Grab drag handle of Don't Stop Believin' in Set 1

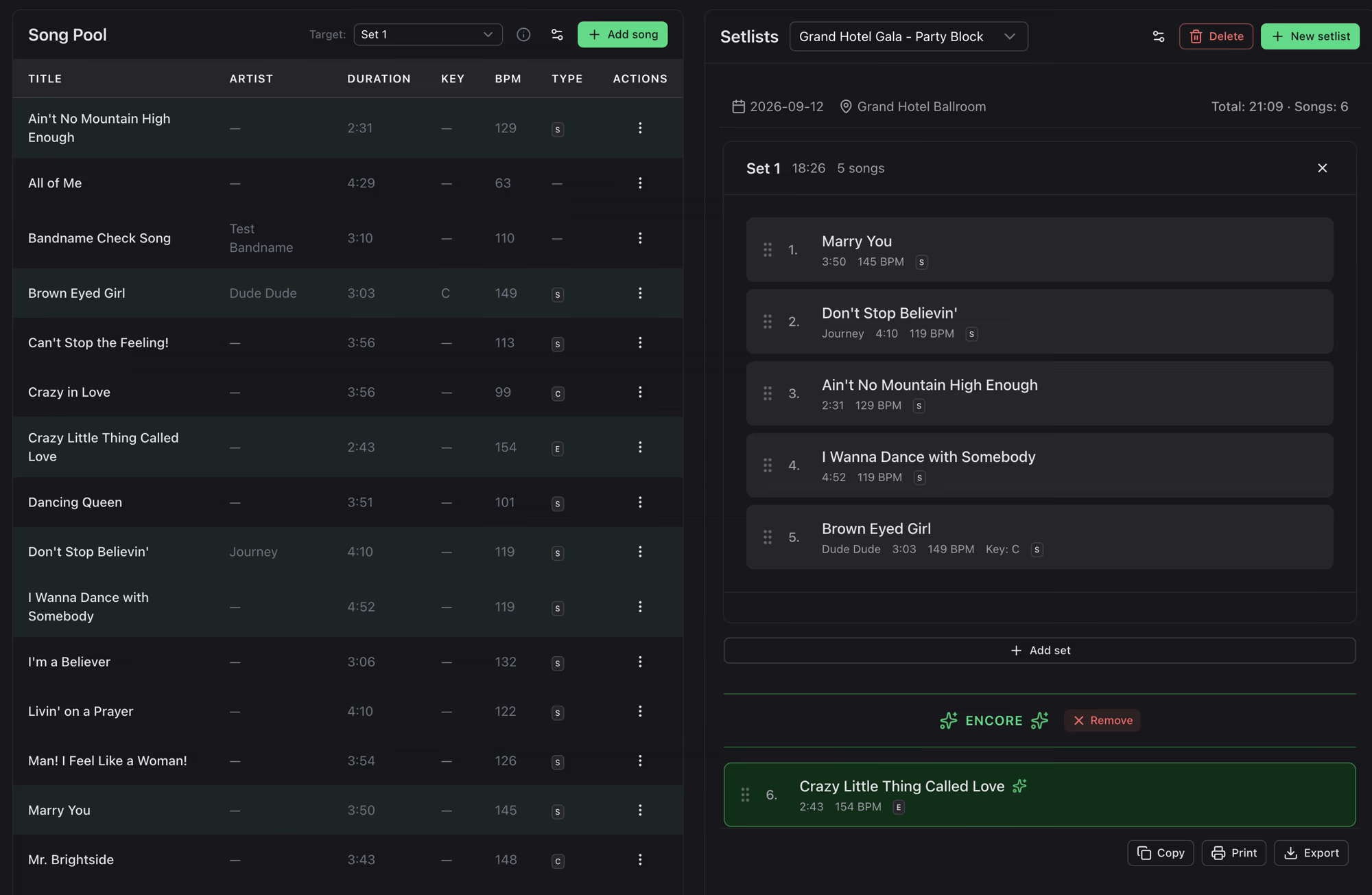coord(768,321)
